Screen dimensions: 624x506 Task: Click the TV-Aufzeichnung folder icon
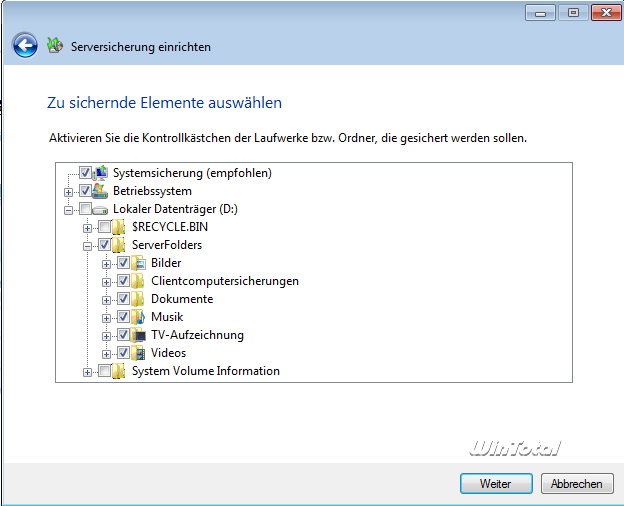pos(139,335)
